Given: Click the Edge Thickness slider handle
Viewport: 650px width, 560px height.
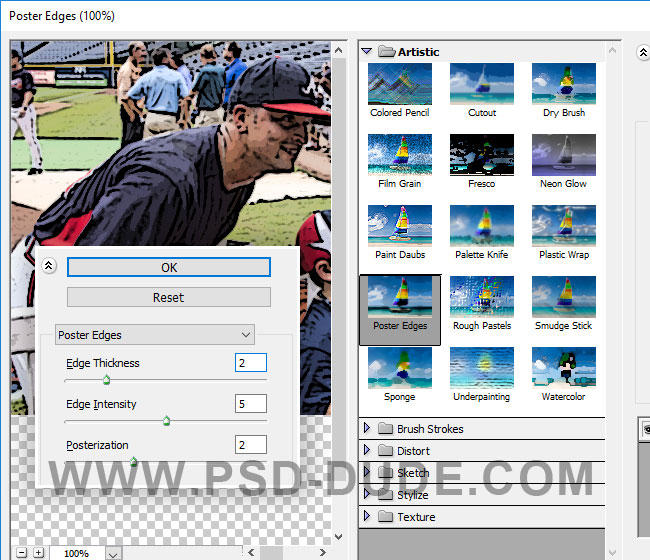Looking at the screenshot, I should [107, 380].
